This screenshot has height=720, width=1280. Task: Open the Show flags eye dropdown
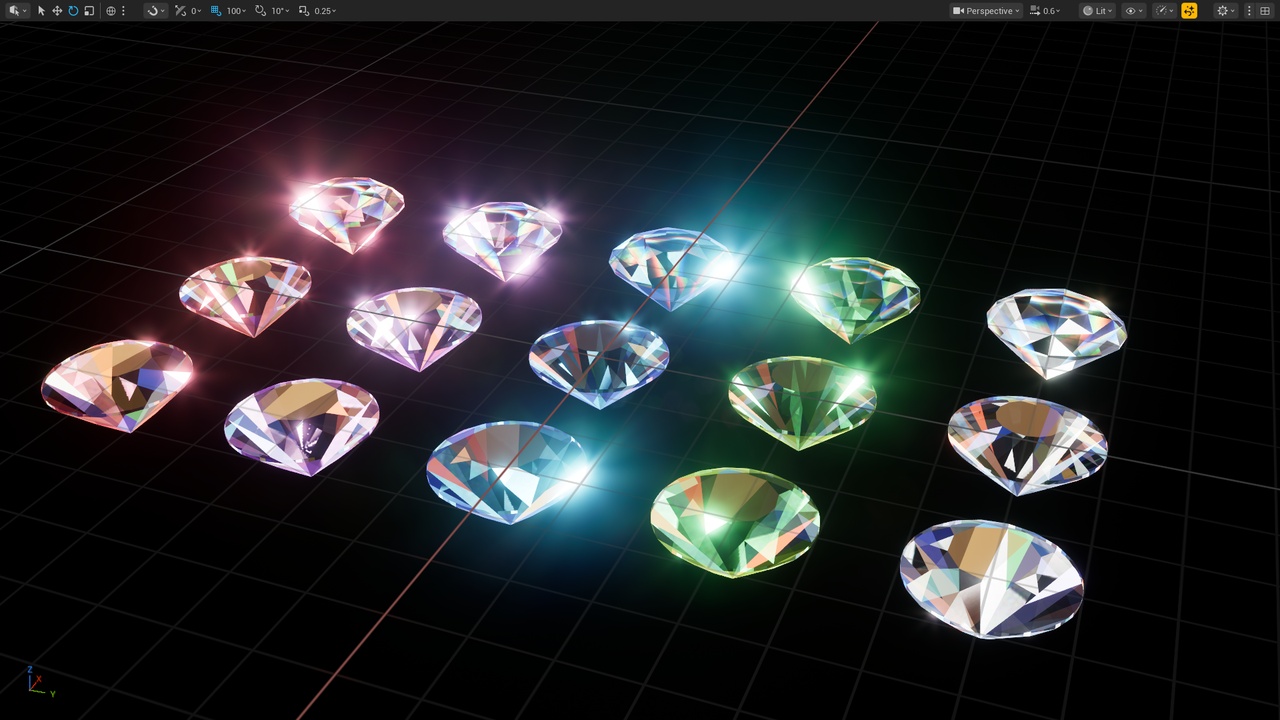1132,11
